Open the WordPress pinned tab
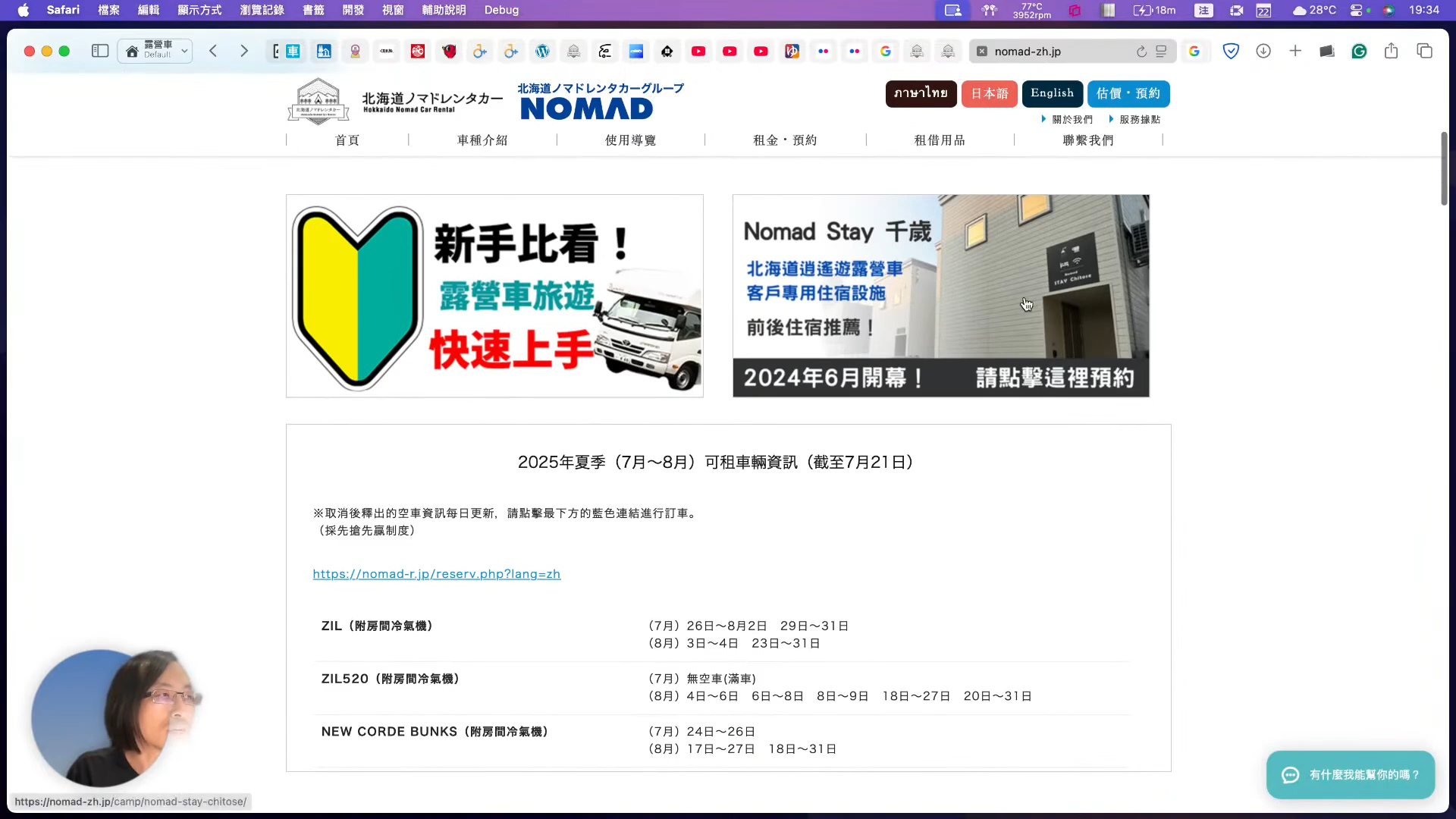1456x819 pixels. 542,51
